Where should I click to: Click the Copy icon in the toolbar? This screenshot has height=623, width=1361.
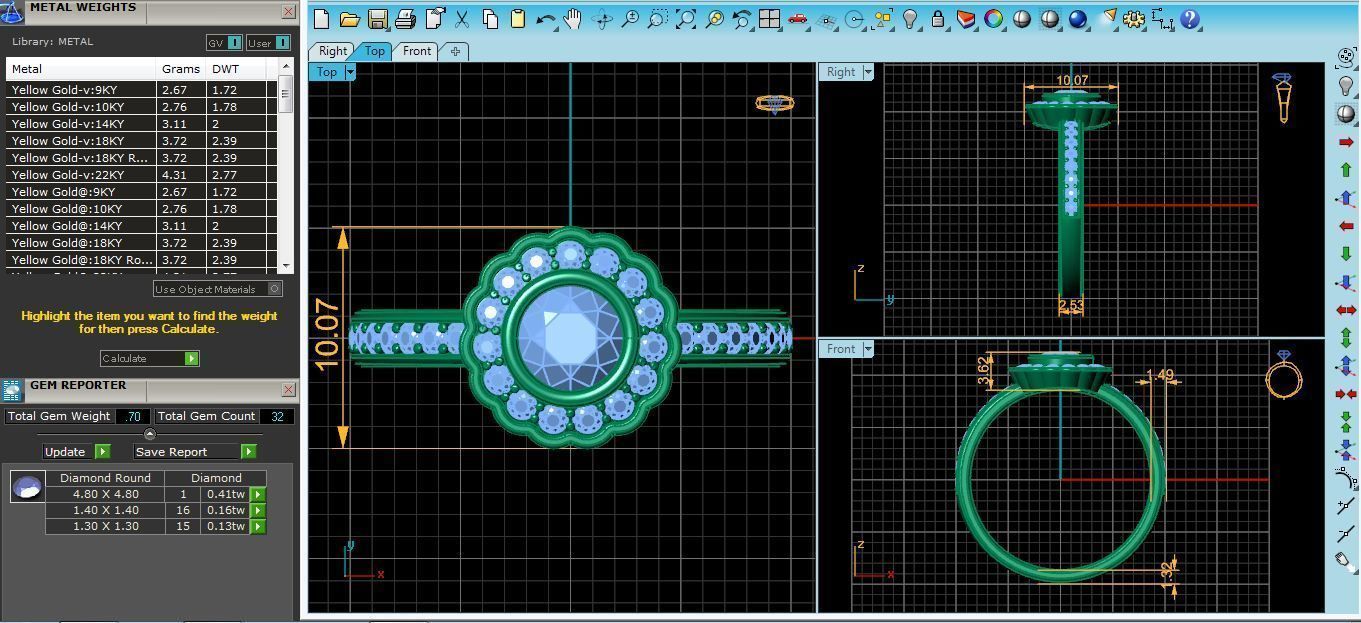coord(490,19)
